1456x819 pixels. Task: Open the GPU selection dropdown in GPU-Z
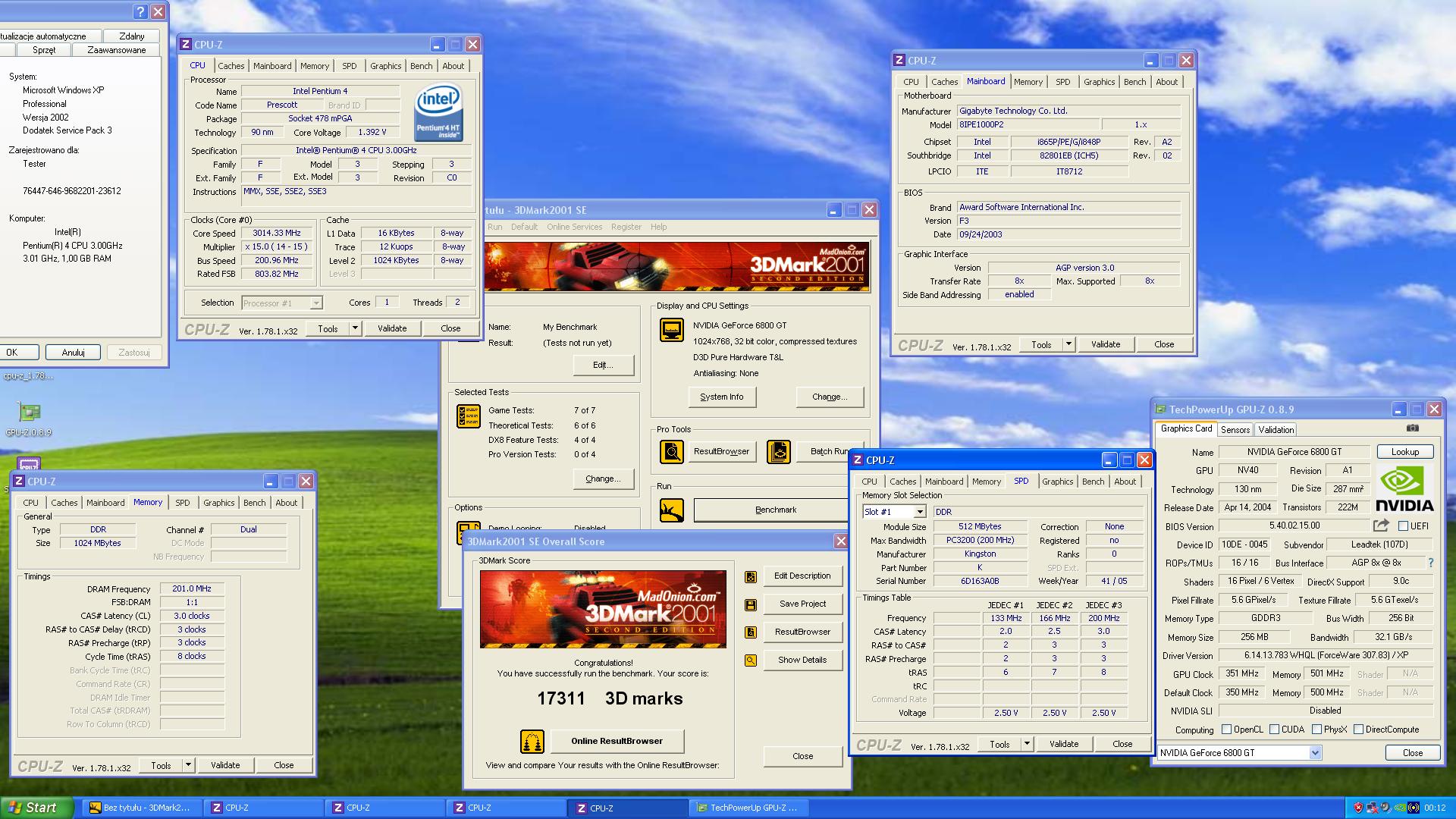[x=1315, y=753]
